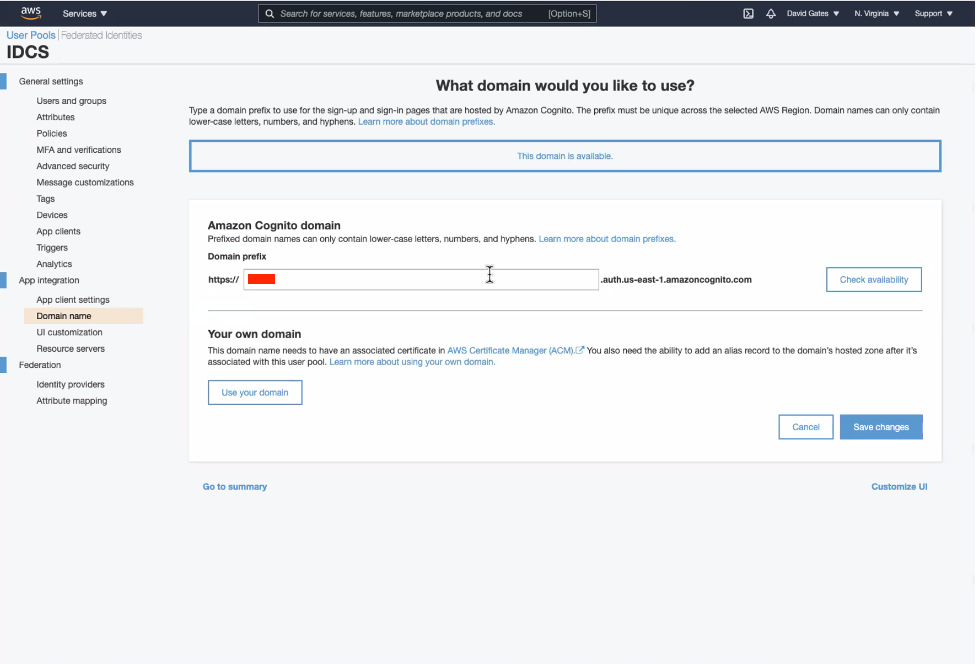The image size is (977, 664).
Task: Open Devices settings
Action: (52, 215)
